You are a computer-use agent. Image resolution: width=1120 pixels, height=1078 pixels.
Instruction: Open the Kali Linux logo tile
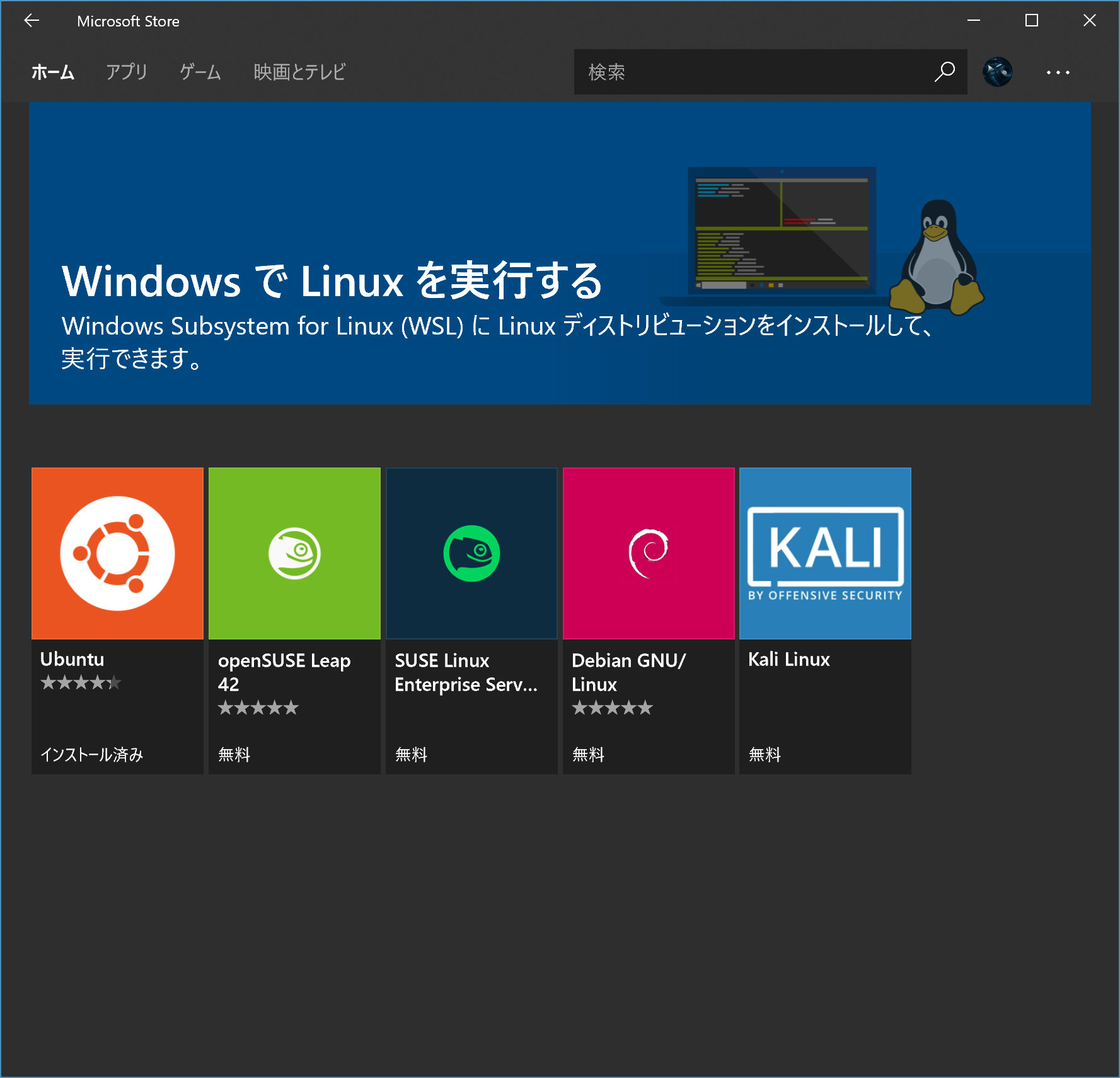(825, 553)
